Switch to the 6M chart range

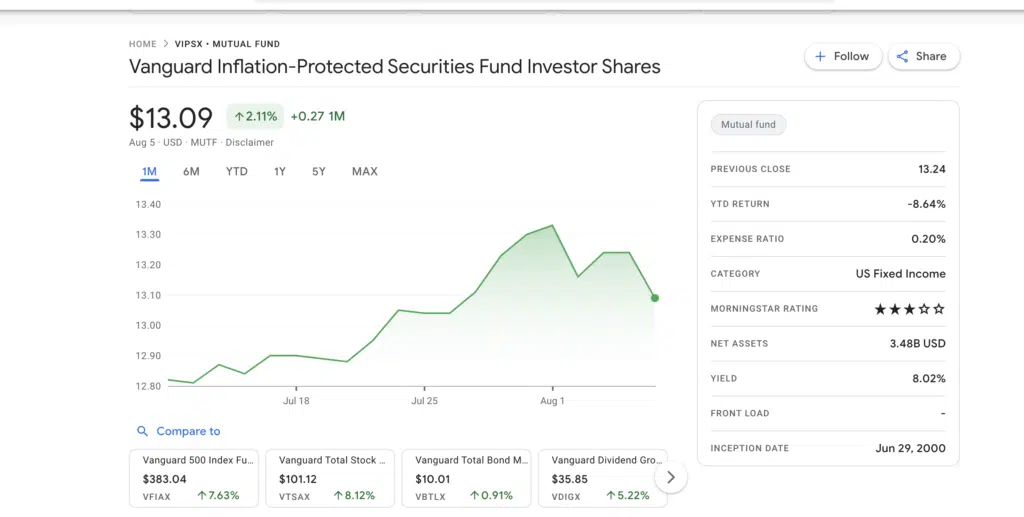click(x=191, y=172)
